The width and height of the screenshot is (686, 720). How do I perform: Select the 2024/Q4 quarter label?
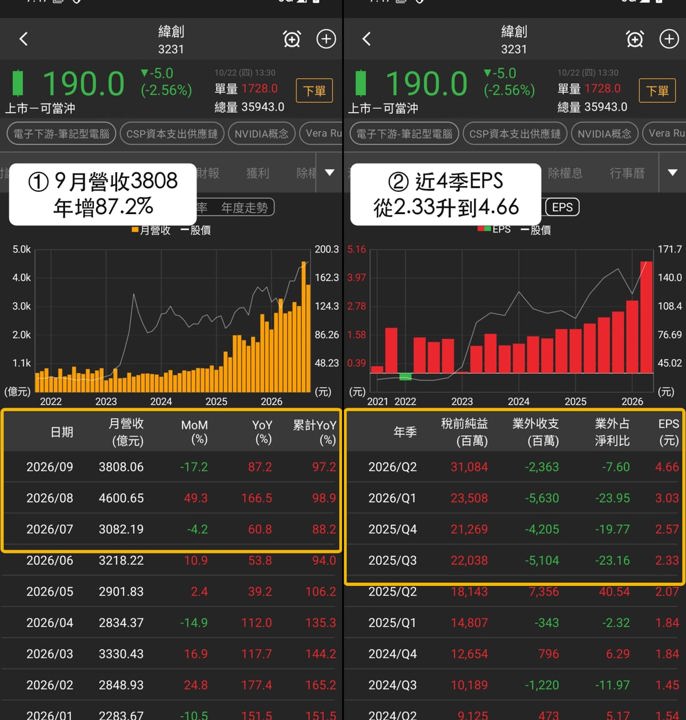pos(393,654)
